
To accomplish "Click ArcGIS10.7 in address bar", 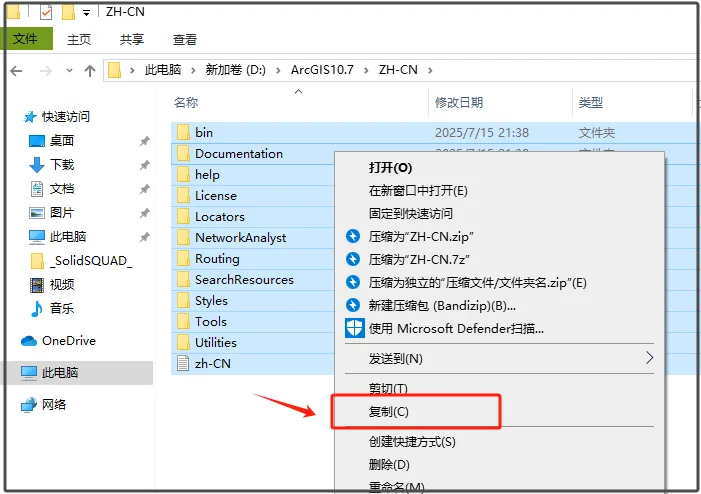I will (322, 70).
